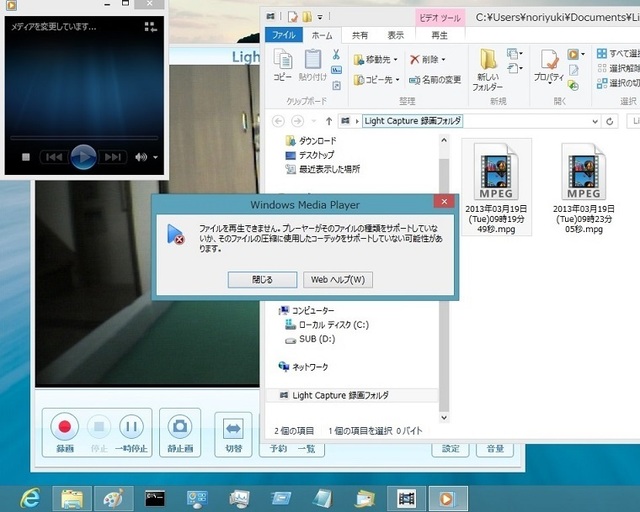The image size is (640, 512).
Task: Open Paint from the taskbar
Action: tap(113, 498)
